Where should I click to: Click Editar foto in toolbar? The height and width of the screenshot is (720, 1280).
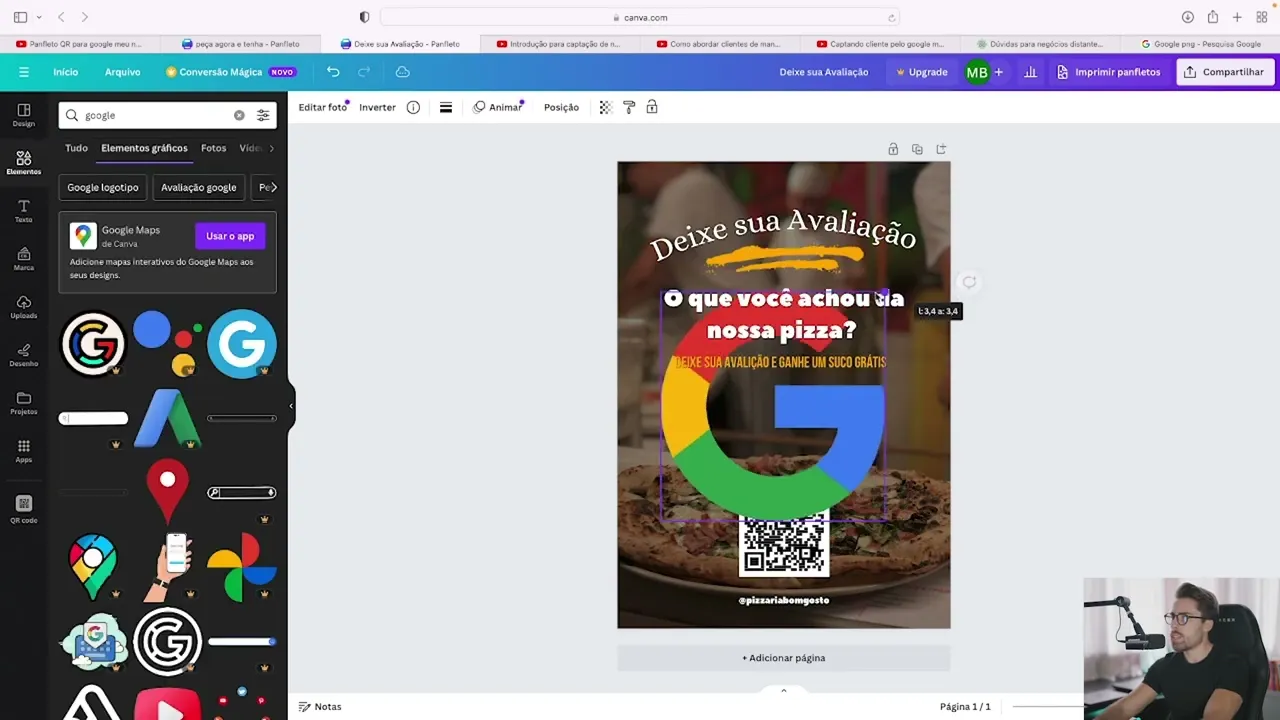(x=323, y=107)
